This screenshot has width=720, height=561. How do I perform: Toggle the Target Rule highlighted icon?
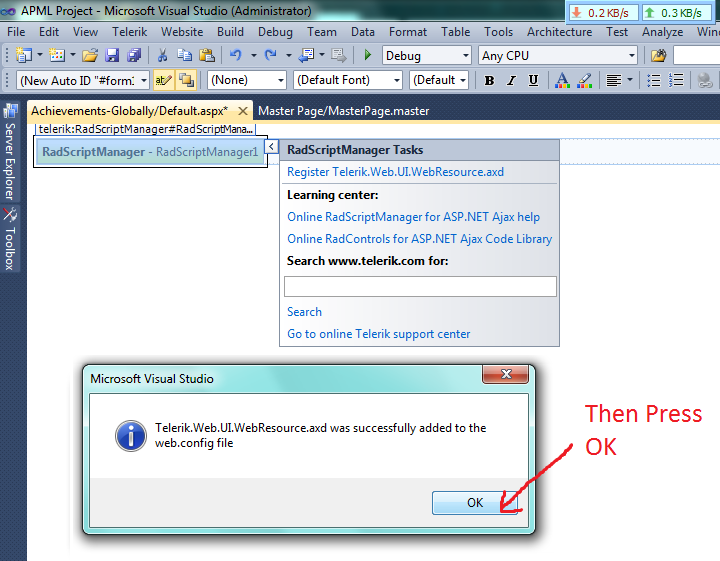pos(163,80)
